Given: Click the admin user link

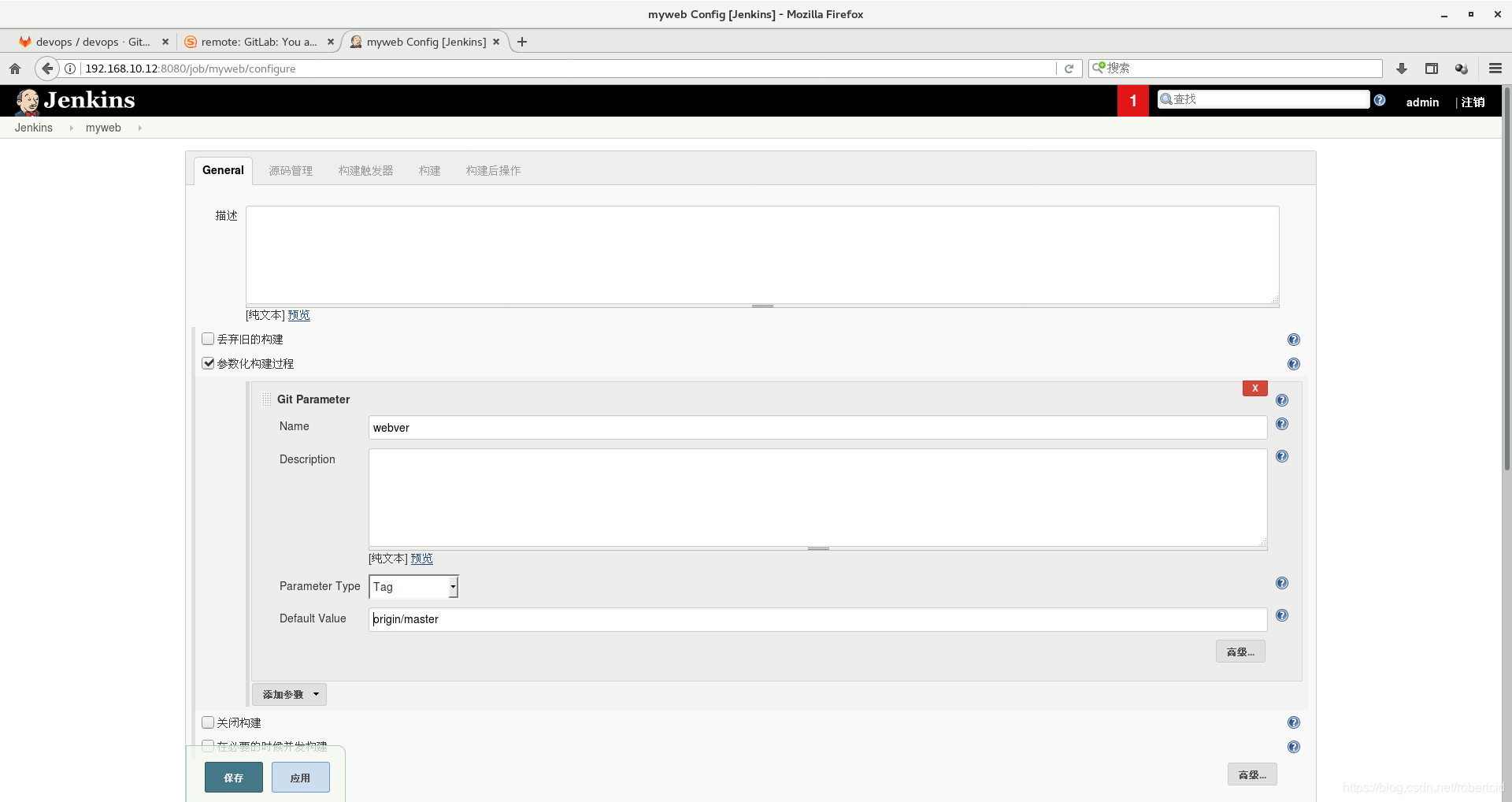Looking at the screenshot, I should tap(1422, 102).
